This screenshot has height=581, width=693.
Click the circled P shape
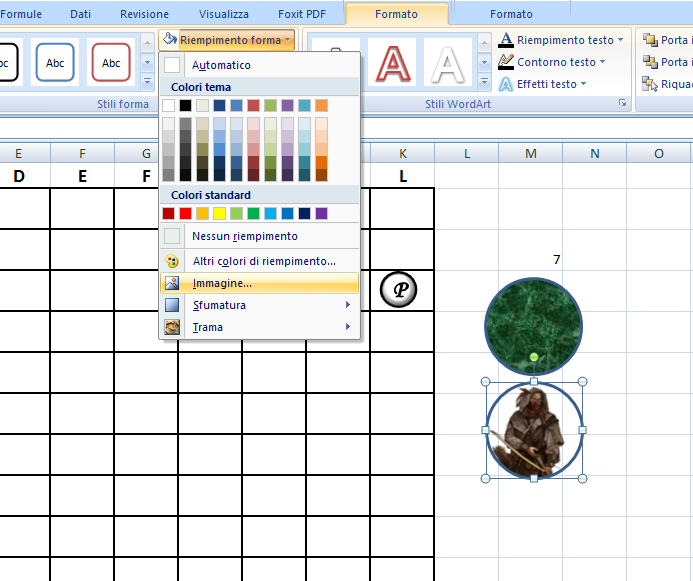tap(399, 290)
